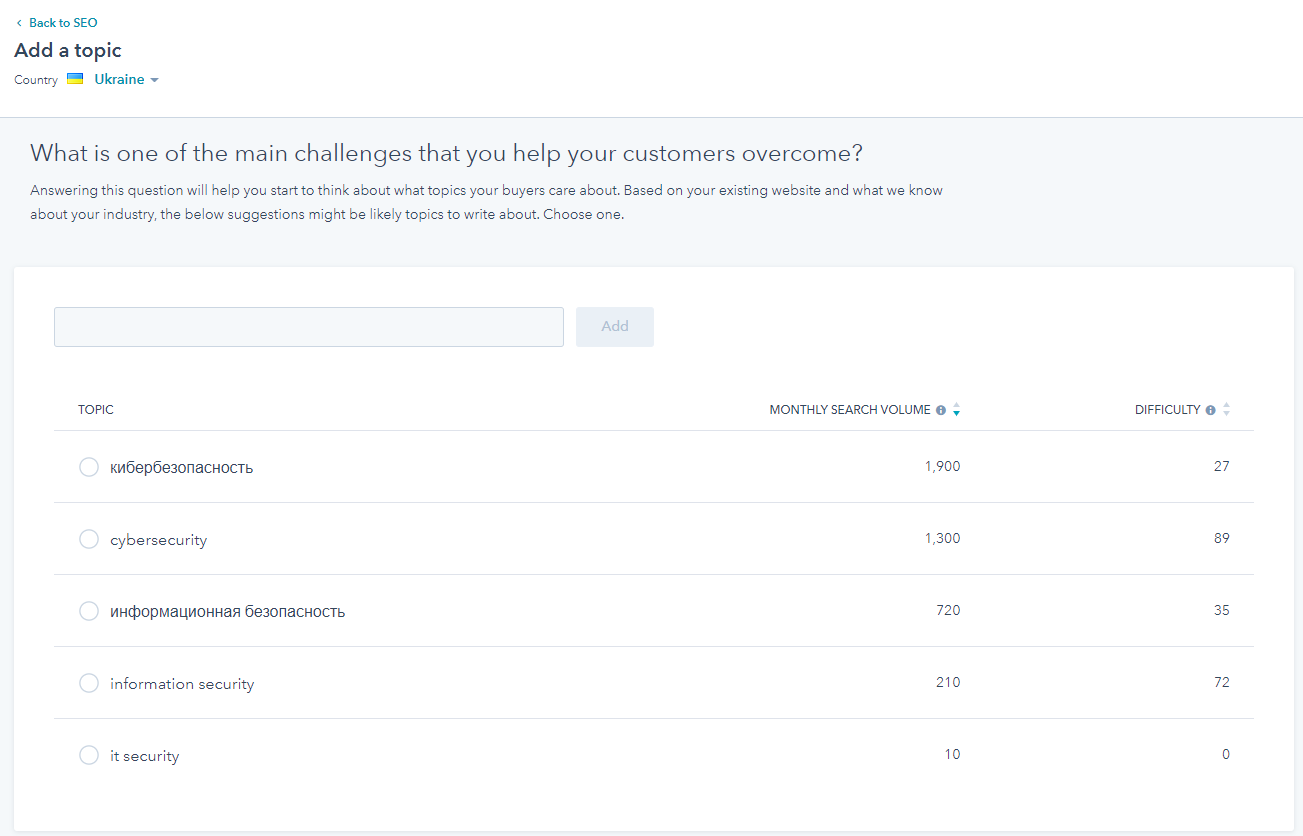Click the difficulty value 72

[x=1221, y=682]
